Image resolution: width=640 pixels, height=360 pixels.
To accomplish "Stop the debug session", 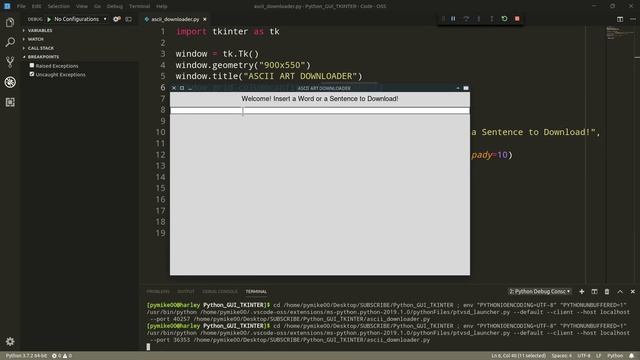I will point(517,19).
